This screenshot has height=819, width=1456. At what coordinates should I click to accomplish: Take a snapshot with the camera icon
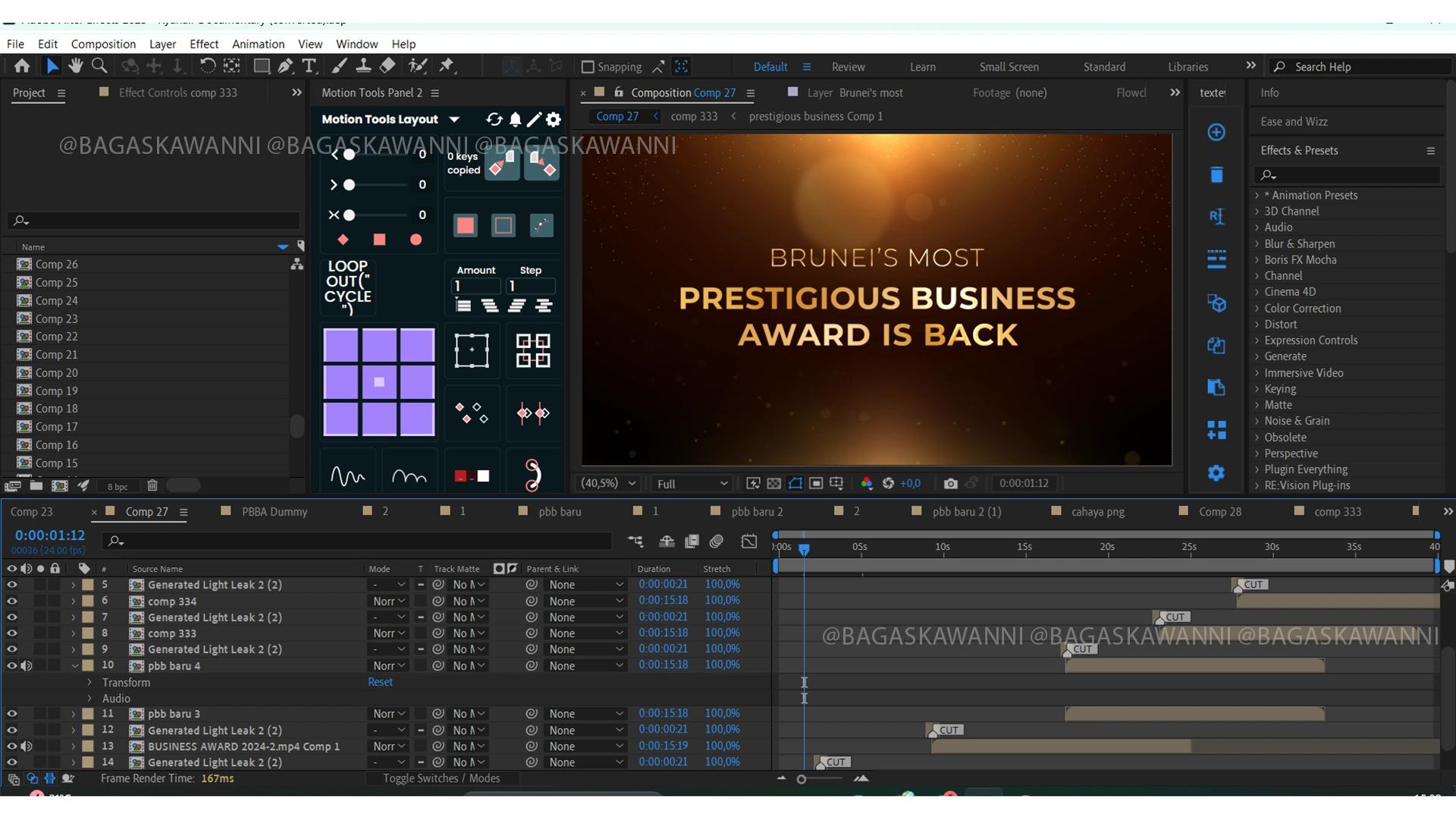(x=950, y=483)
